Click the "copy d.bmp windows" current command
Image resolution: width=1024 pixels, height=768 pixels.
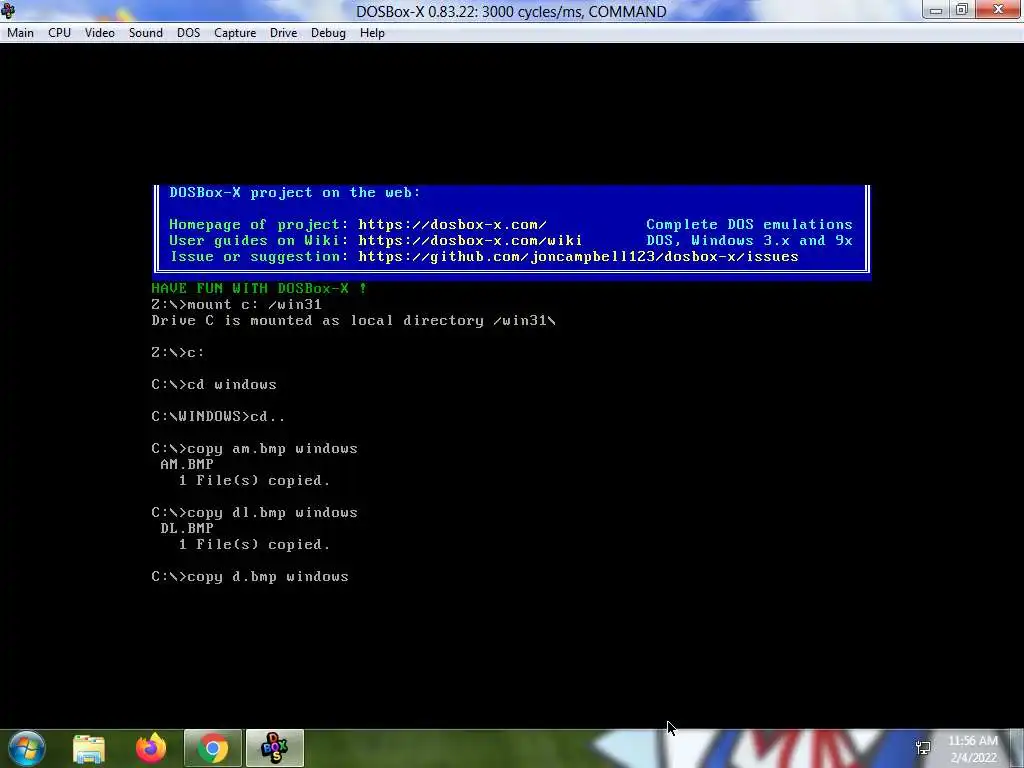[x=250, y=577]
